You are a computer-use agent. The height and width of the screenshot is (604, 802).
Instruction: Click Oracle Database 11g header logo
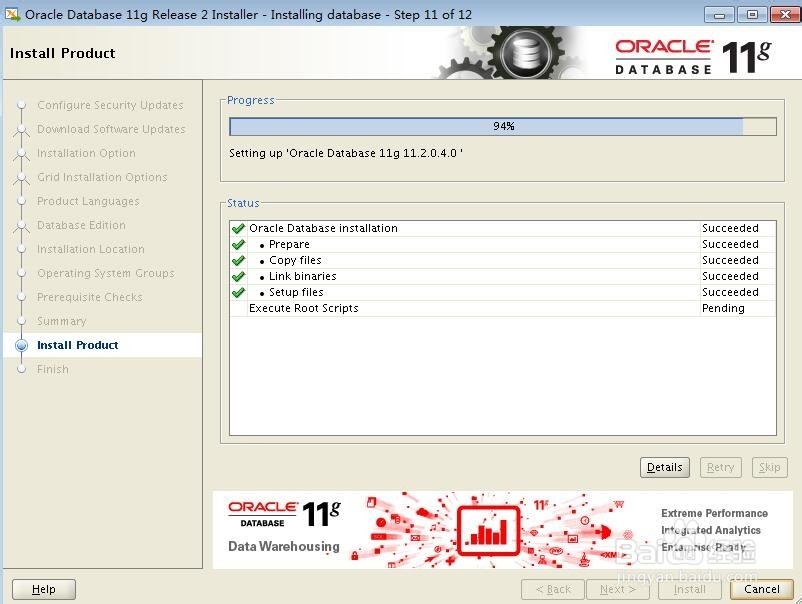[x=693, y=57]
